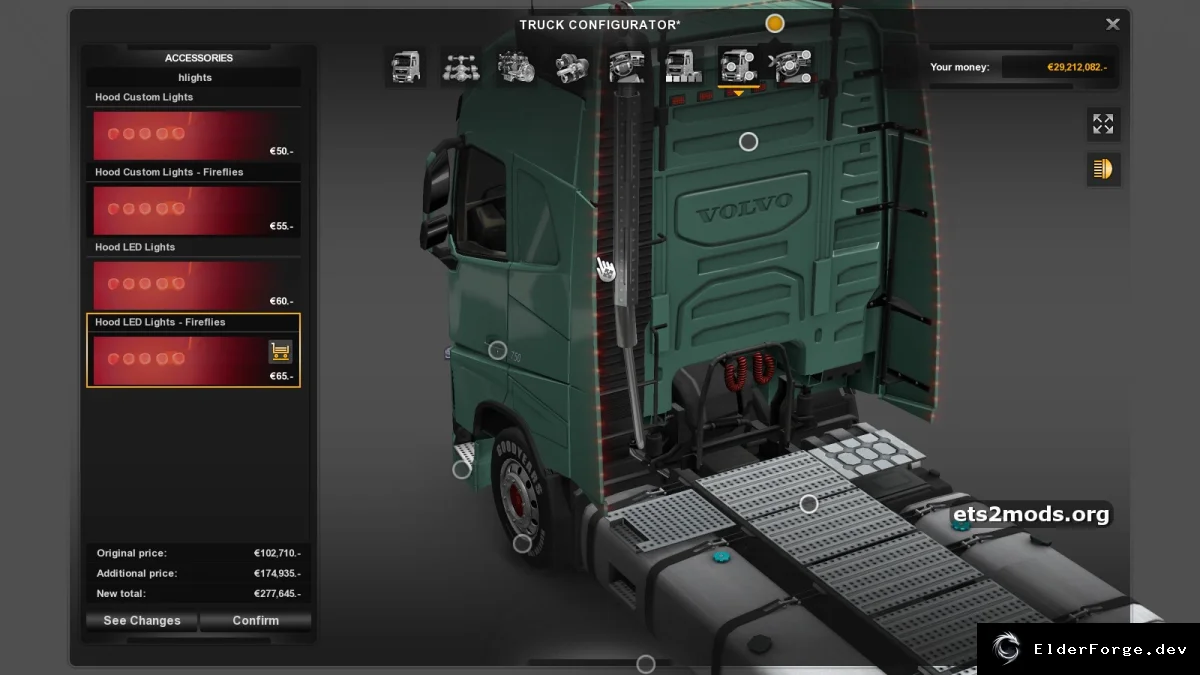Click the ACCESSORIES panel header
1200x675 pixels.
point(199,58)
